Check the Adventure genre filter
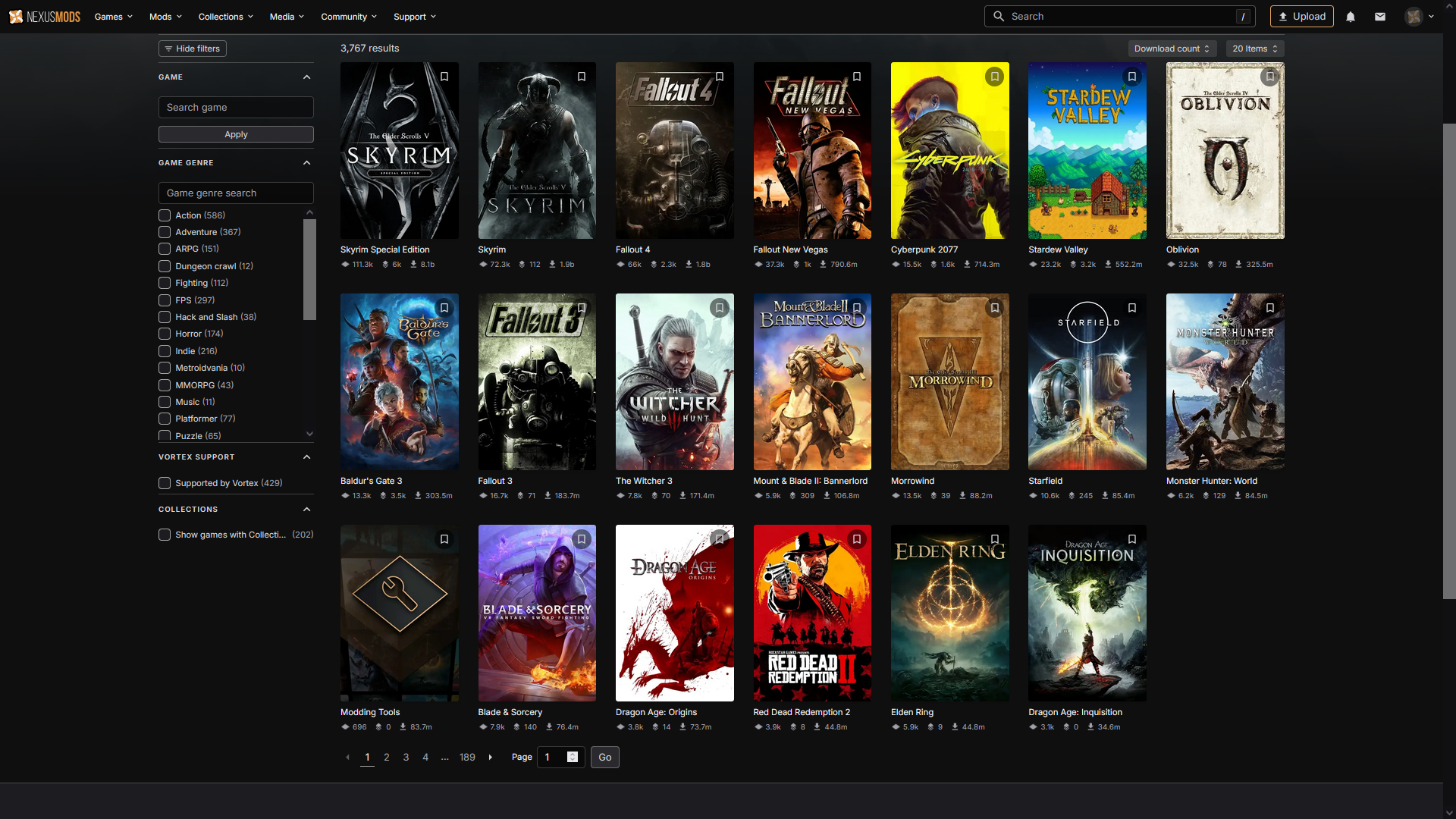Screen dimensions: 1456x819 pos(165,232)
